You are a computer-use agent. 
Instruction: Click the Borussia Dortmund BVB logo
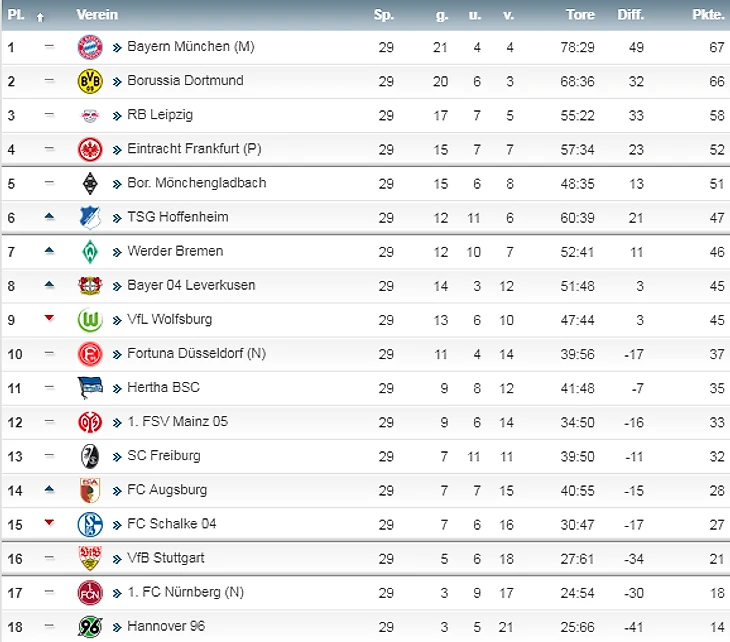click(90, 81)
